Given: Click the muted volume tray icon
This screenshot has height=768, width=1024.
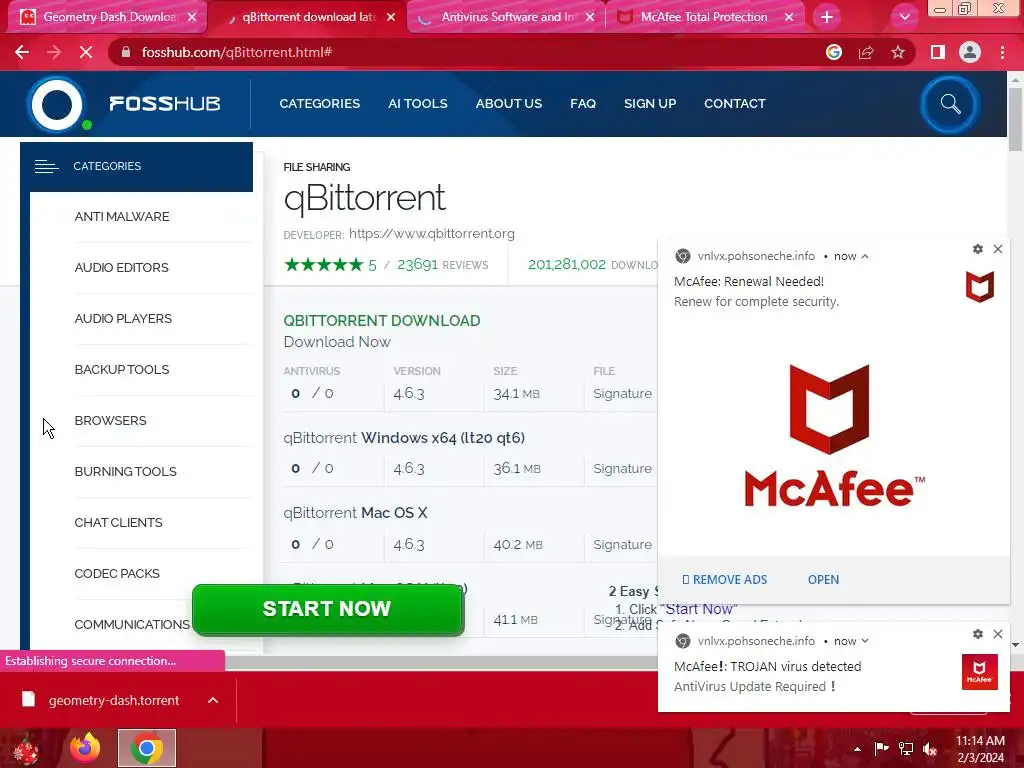Looking at the screenshot, I should pos(930,749).
